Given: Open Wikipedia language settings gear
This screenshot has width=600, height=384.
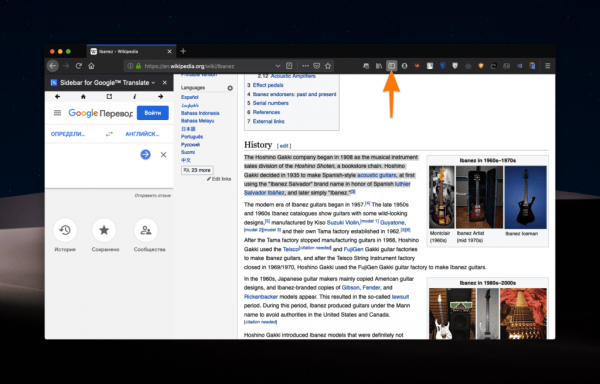Looking at the screenshot, I should pyautogui.click(x=230, y=88).
